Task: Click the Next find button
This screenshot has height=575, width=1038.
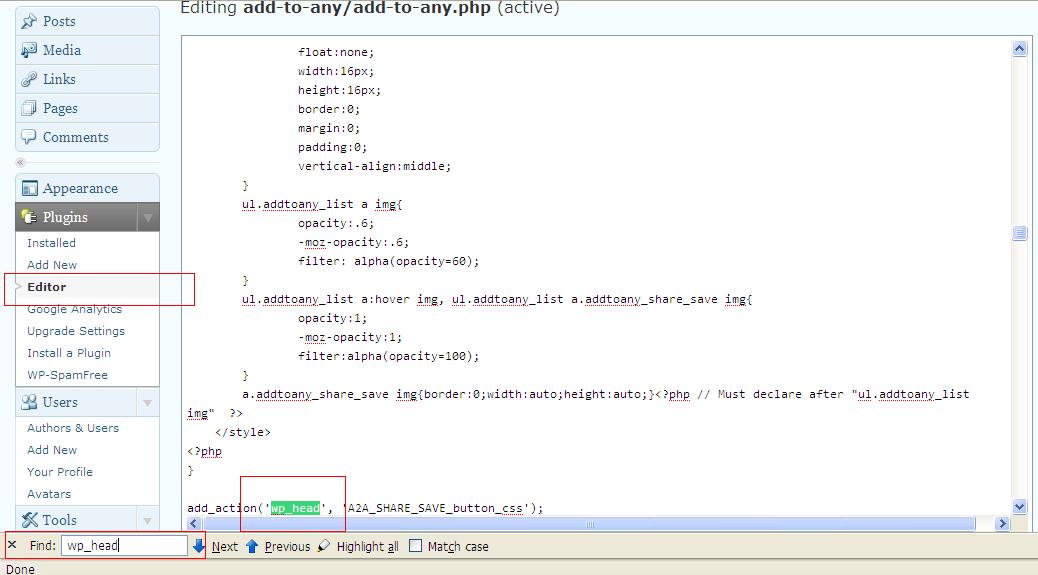Action: 224,547
